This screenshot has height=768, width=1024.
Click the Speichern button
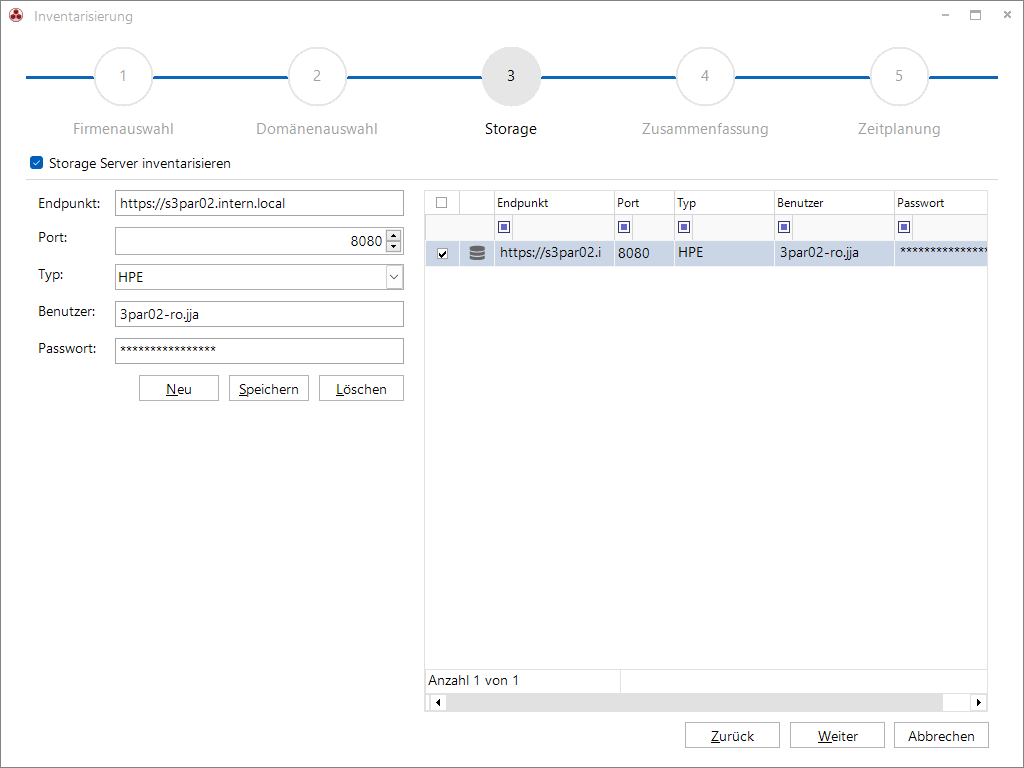pyautogui.click(x=269, y=389)
